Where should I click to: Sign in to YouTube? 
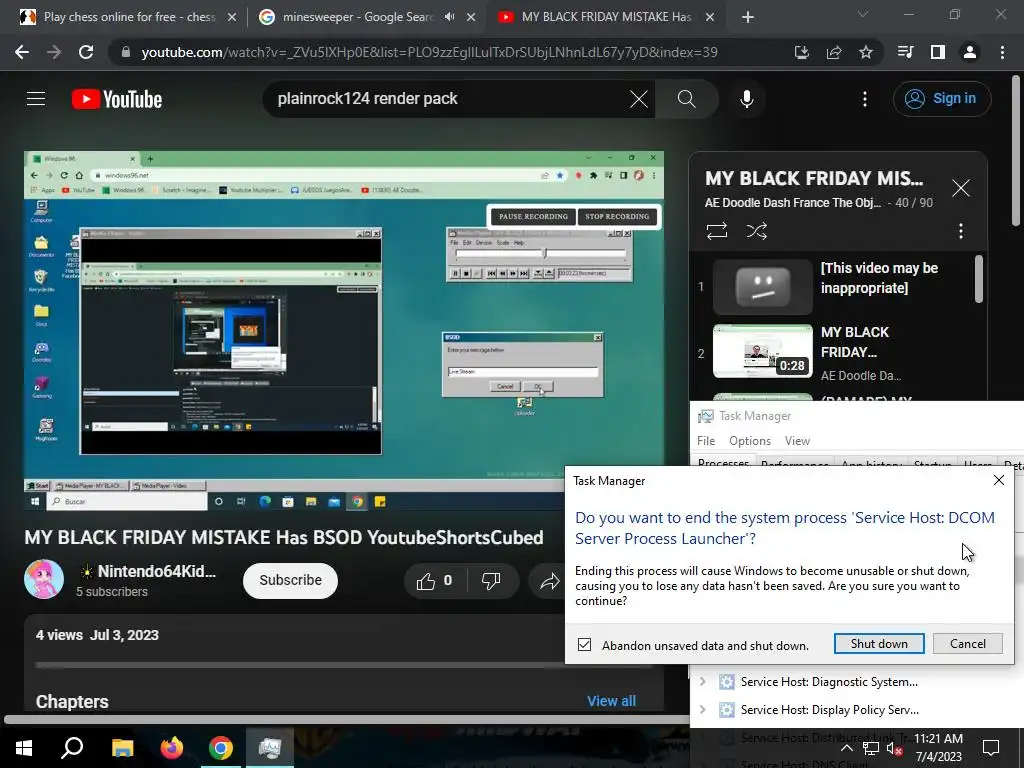tap(942, 99)
